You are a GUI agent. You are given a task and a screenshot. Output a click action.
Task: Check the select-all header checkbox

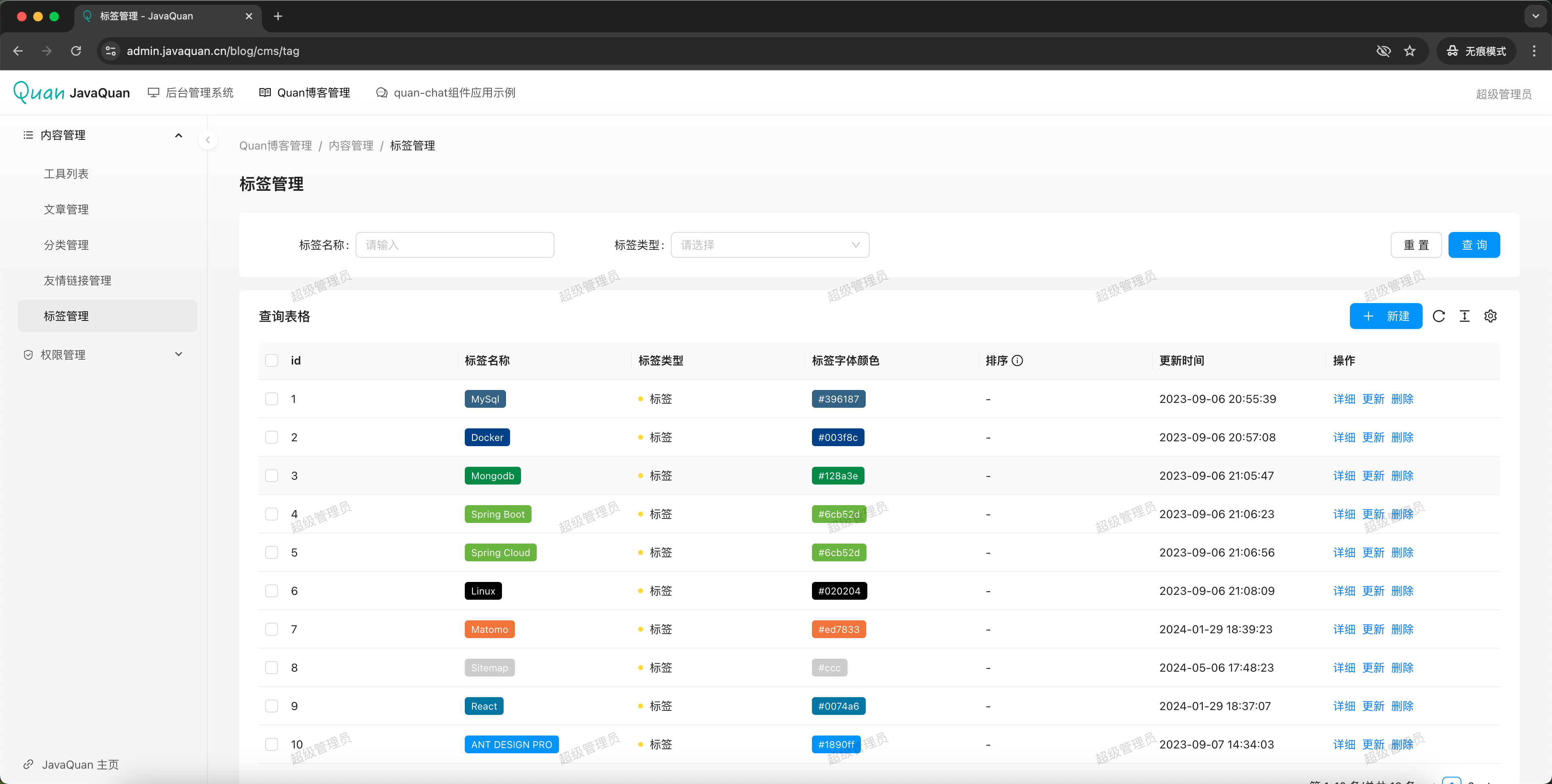click(272, 360)
